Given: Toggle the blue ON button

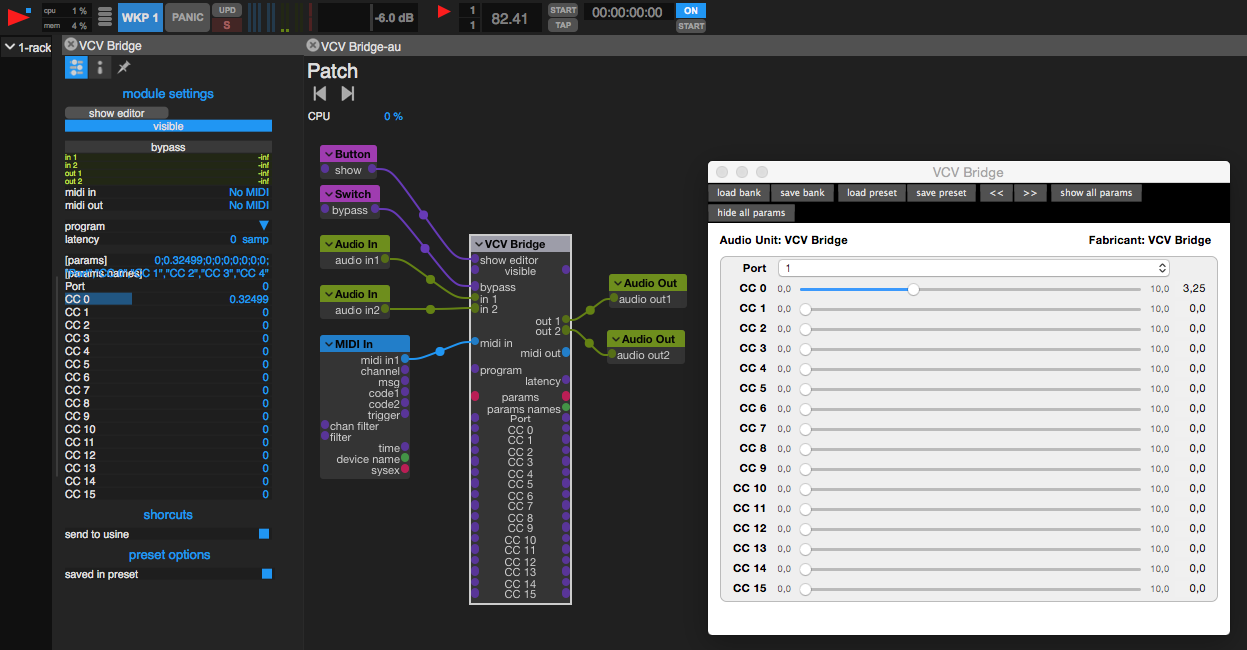Looking at the screenshot, I should point(691,10).
